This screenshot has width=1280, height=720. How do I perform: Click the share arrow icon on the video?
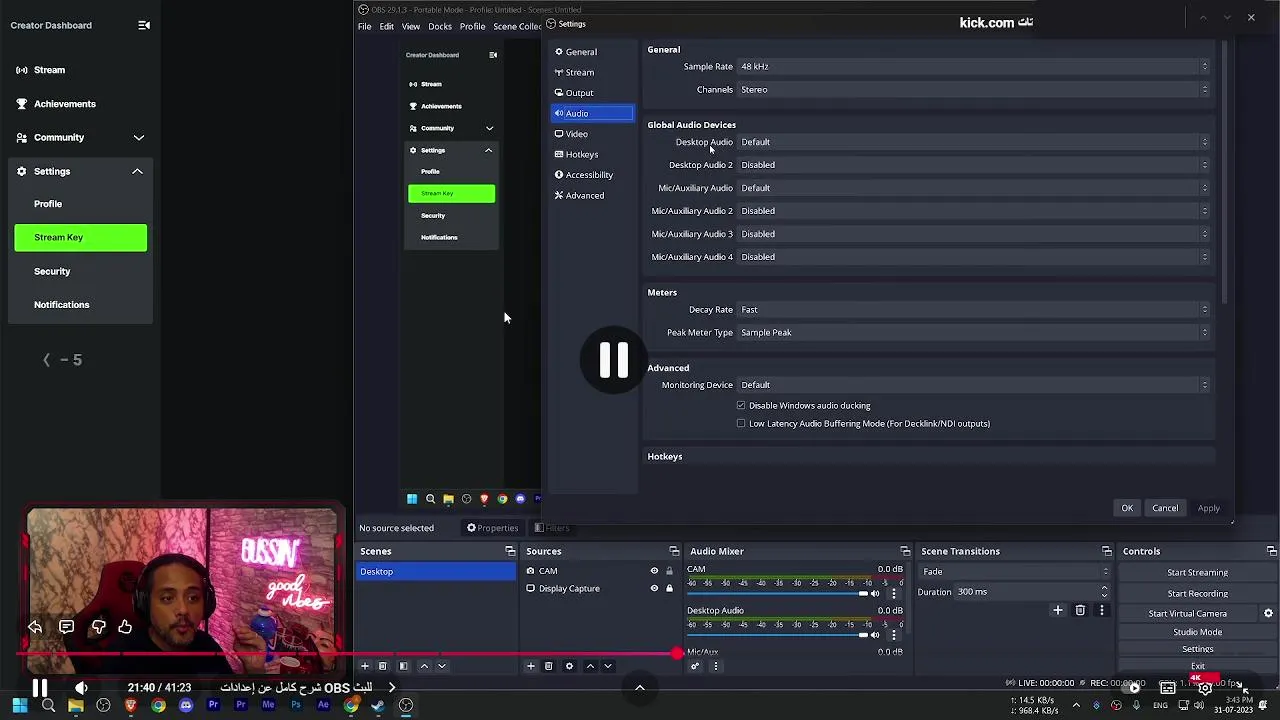tap(35, 627)
